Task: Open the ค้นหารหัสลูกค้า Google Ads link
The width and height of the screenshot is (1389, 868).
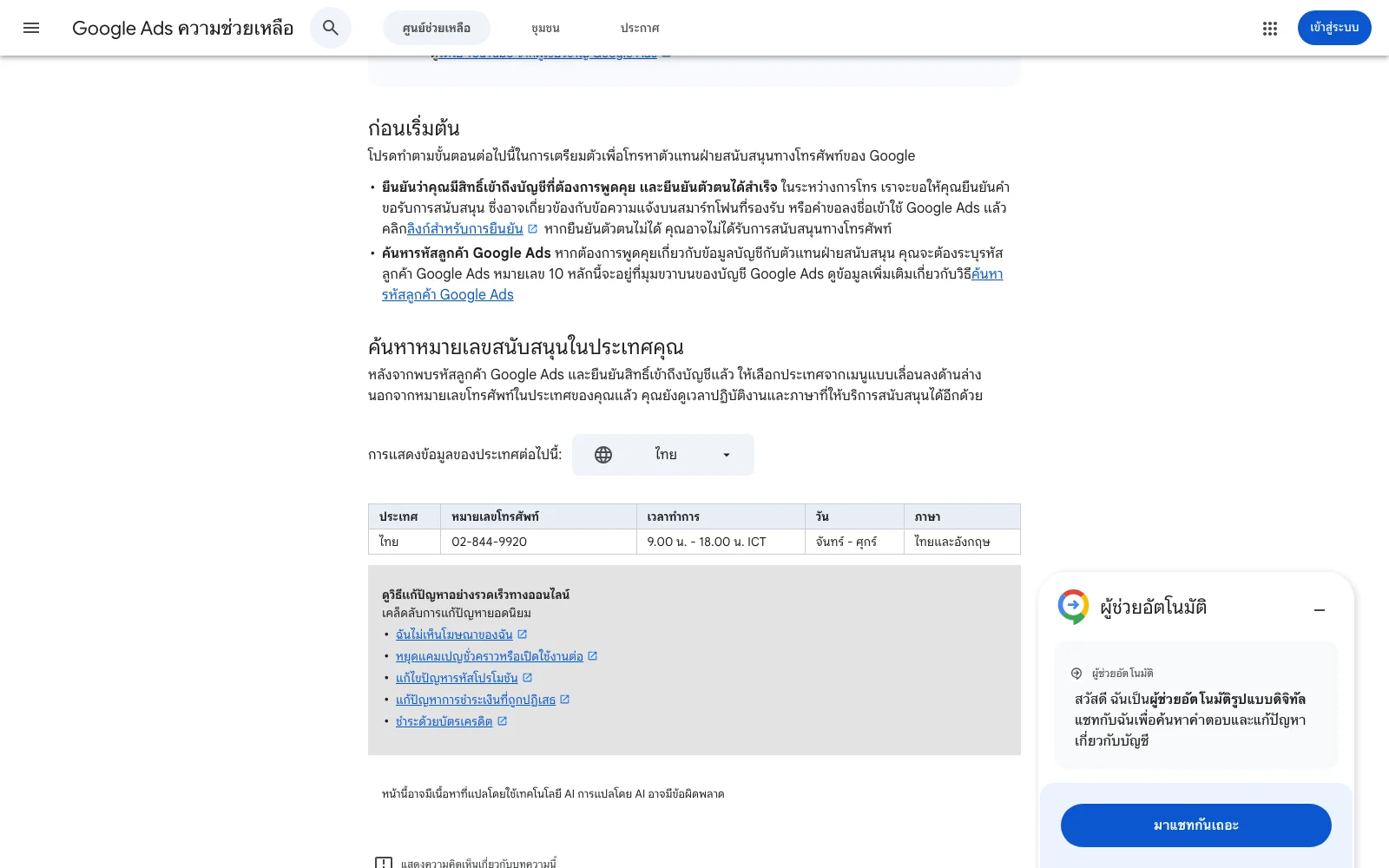Action: pyautogui.click(x=448, y=295)
